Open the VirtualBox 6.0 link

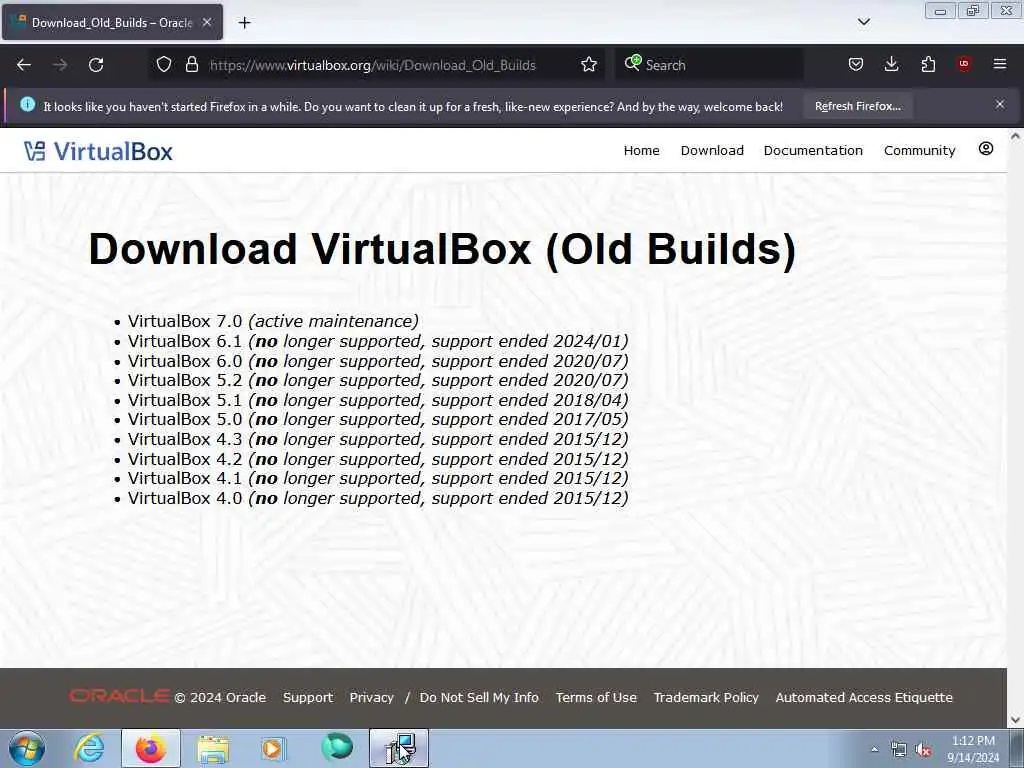[x=185, y=361]
